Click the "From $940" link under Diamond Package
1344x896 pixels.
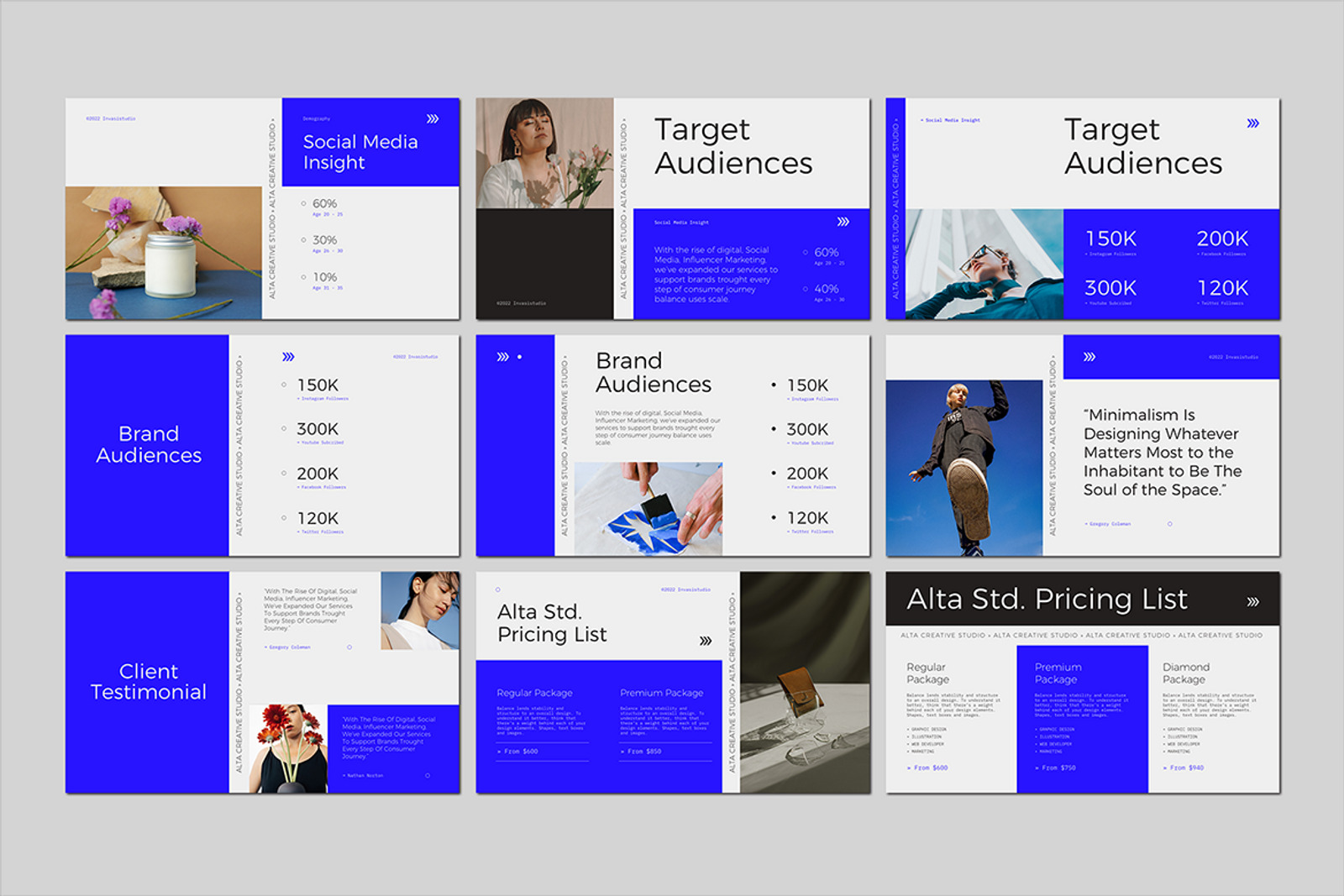pos(1183,768)
